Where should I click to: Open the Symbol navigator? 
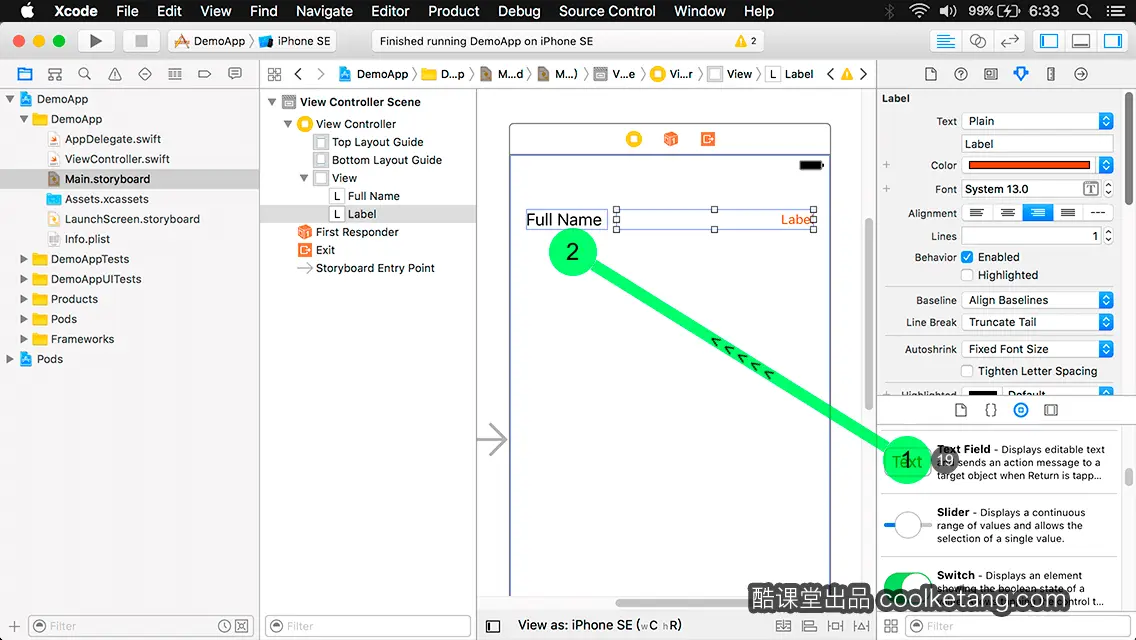pos(55,74)
